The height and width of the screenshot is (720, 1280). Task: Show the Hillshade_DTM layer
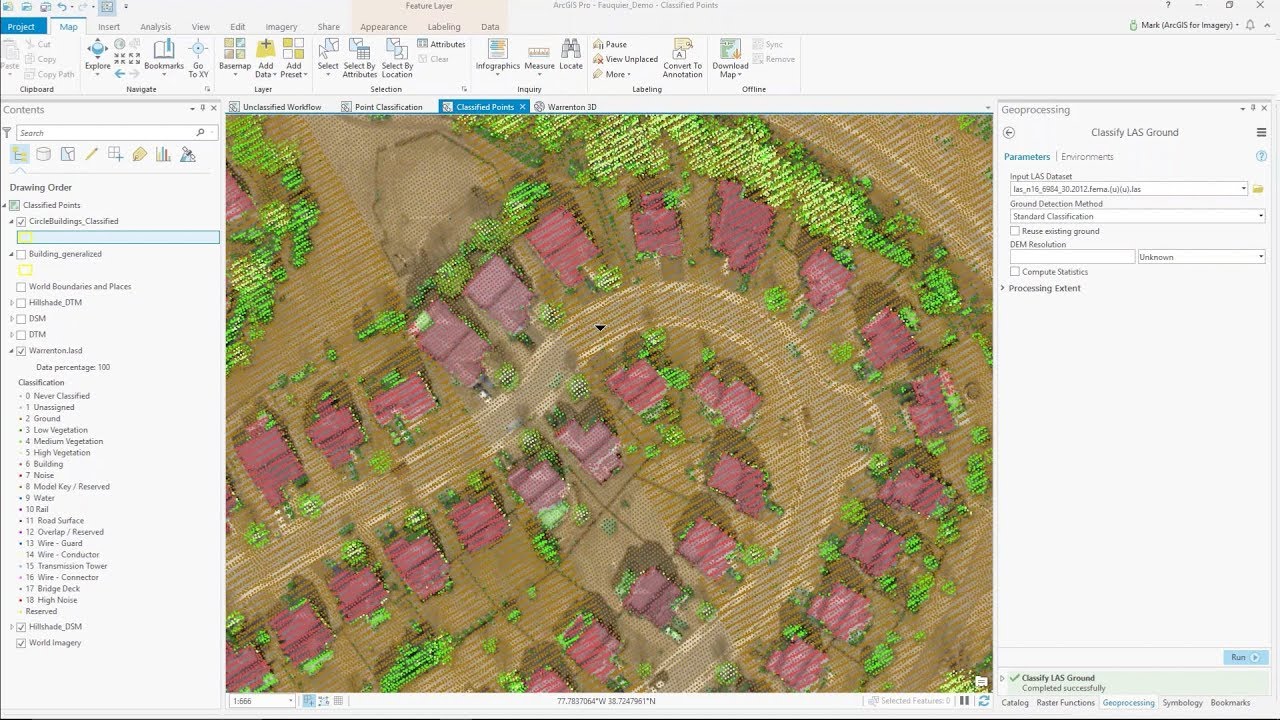tap(21, 303)
